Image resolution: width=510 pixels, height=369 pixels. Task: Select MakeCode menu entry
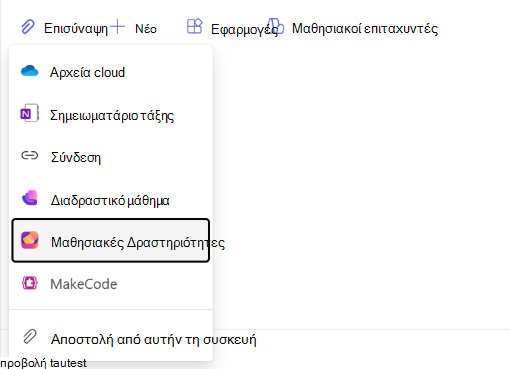coord(111,284)
